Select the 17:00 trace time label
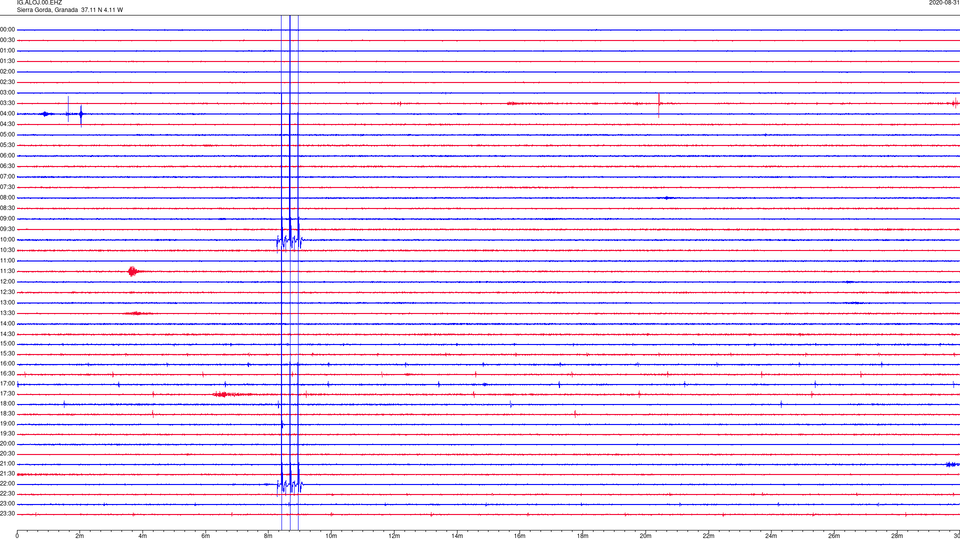The image size is (960, 540). [7, 383]
